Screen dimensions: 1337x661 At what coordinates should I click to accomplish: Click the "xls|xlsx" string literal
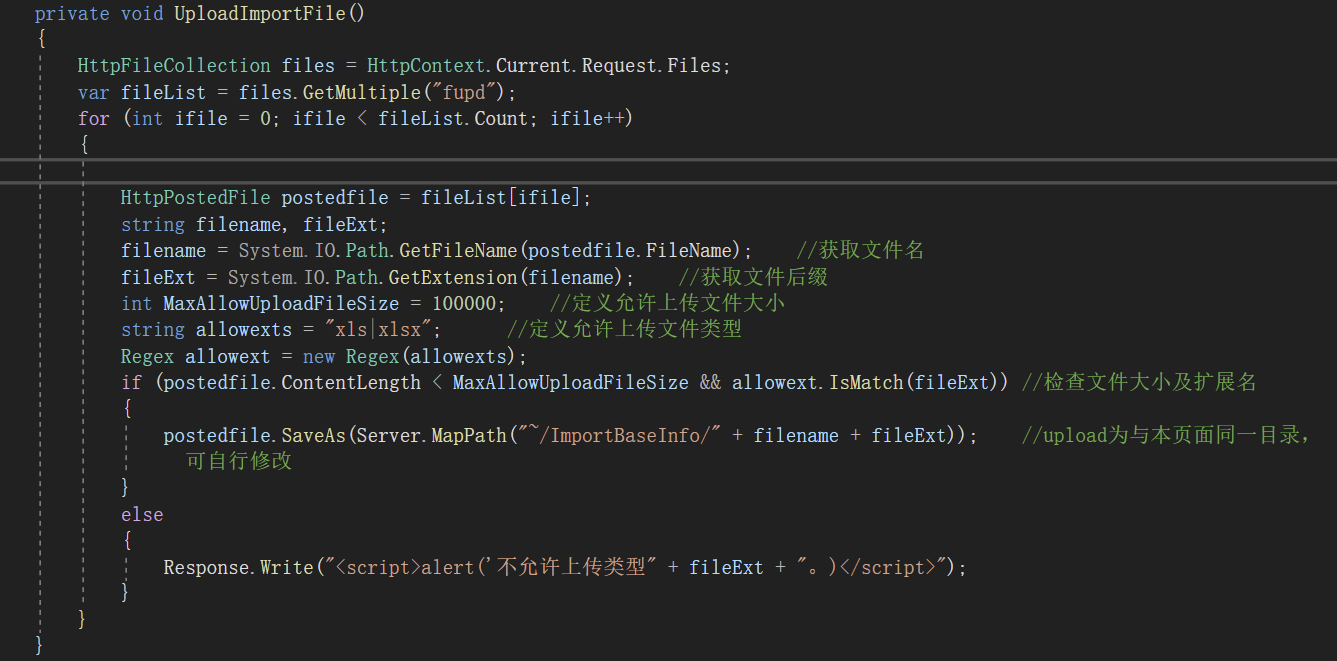tap(378, 329)
